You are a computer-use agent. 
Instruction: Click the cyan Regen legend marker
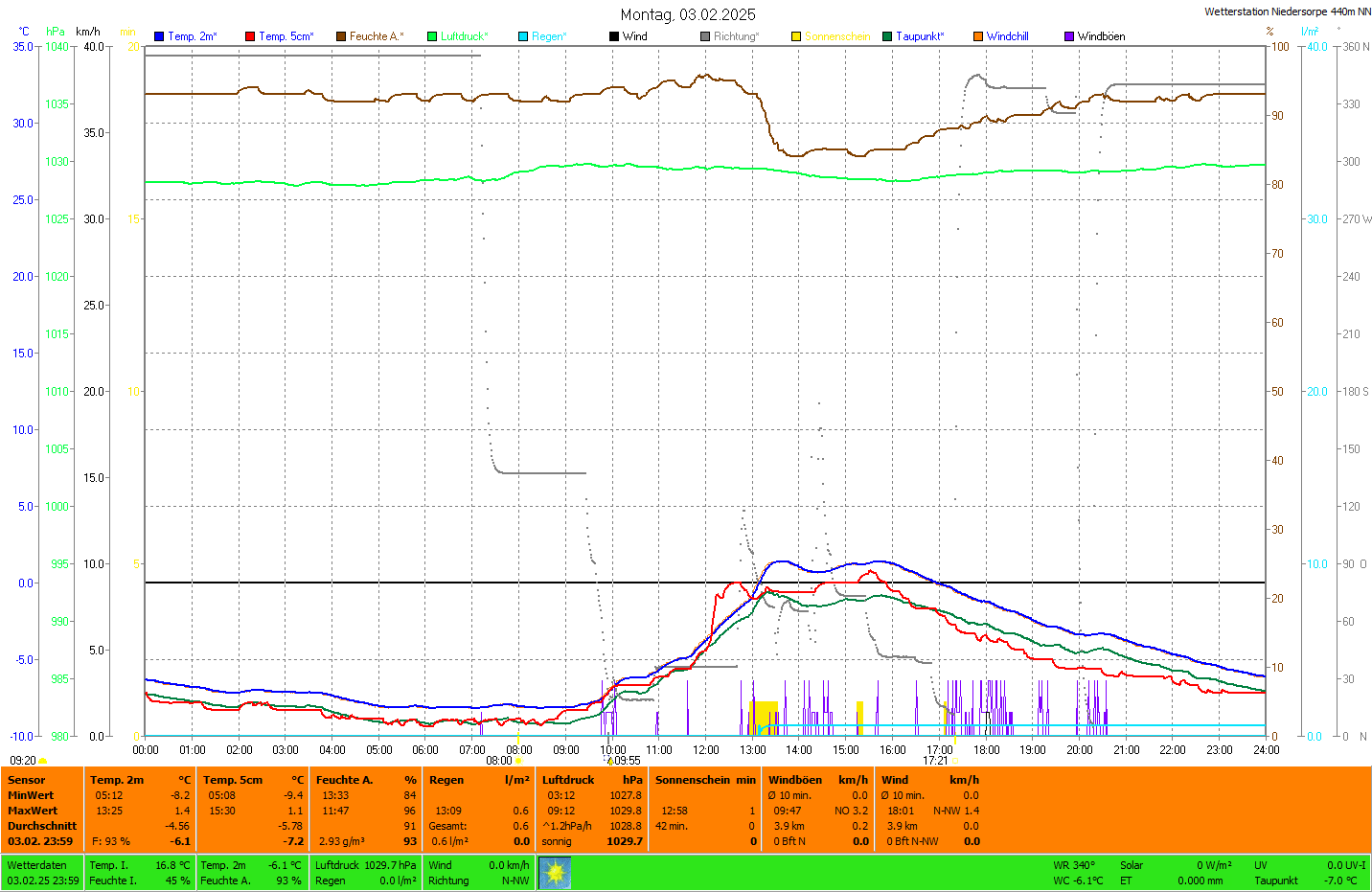coord(523,36)
